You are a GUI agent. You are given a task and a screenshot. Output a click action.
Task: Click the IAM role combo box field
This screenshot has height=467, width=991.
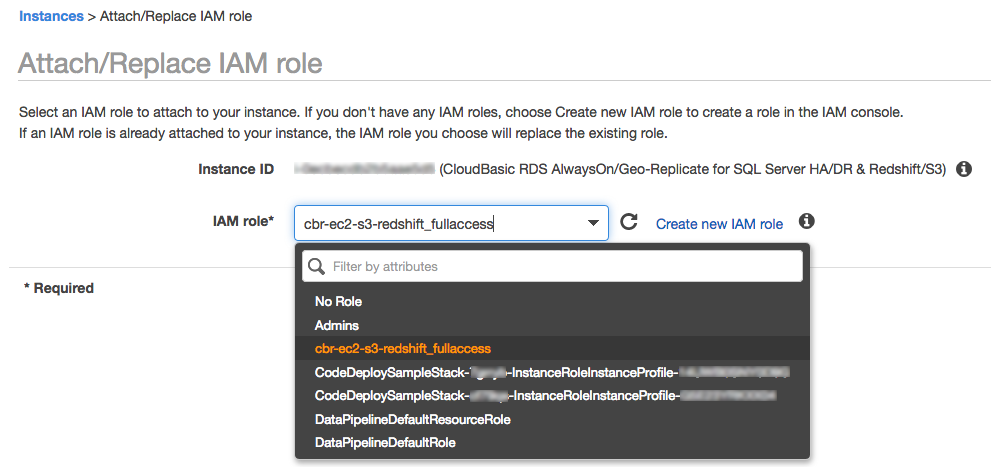[x=451, y=223]
